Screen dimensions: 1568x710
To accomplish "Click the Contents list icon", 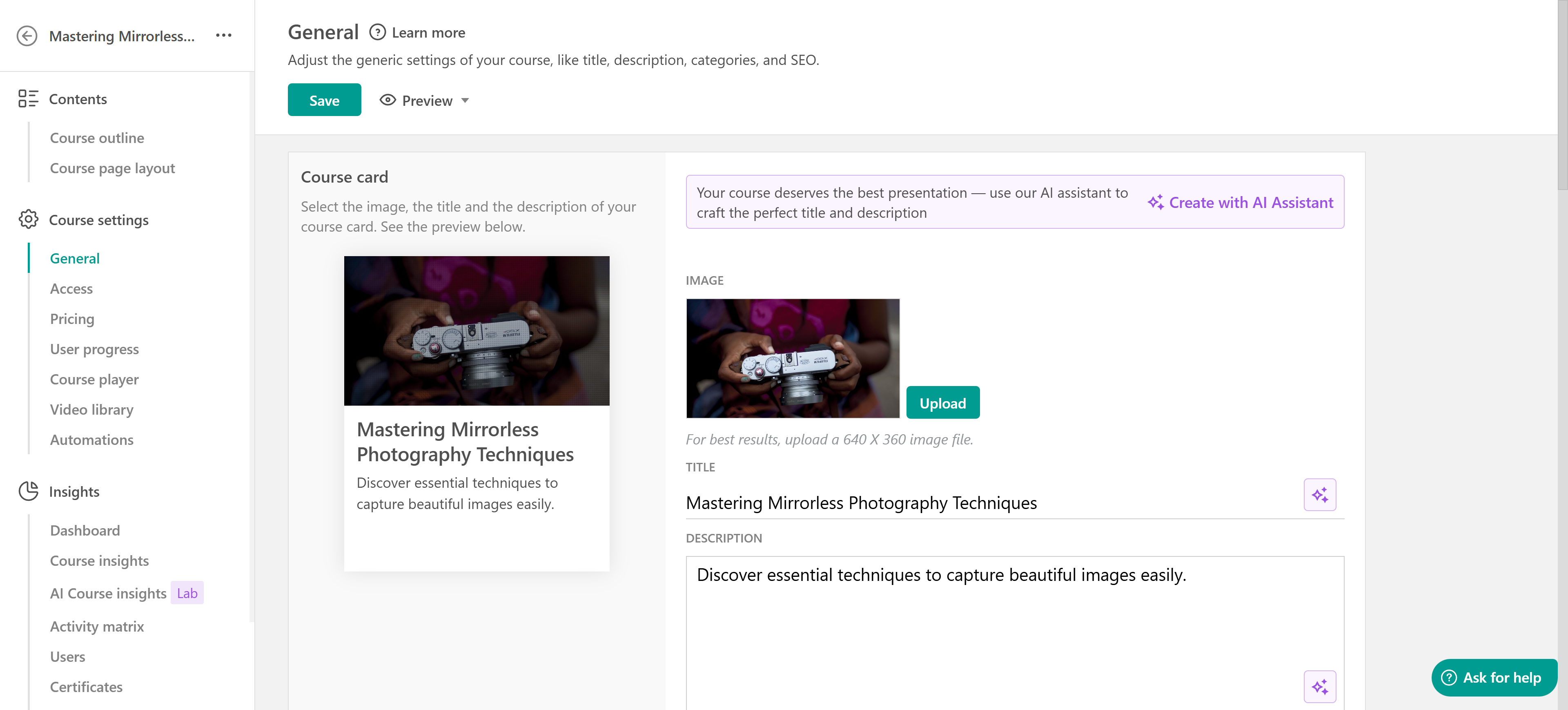I will (x=28, y=98).
